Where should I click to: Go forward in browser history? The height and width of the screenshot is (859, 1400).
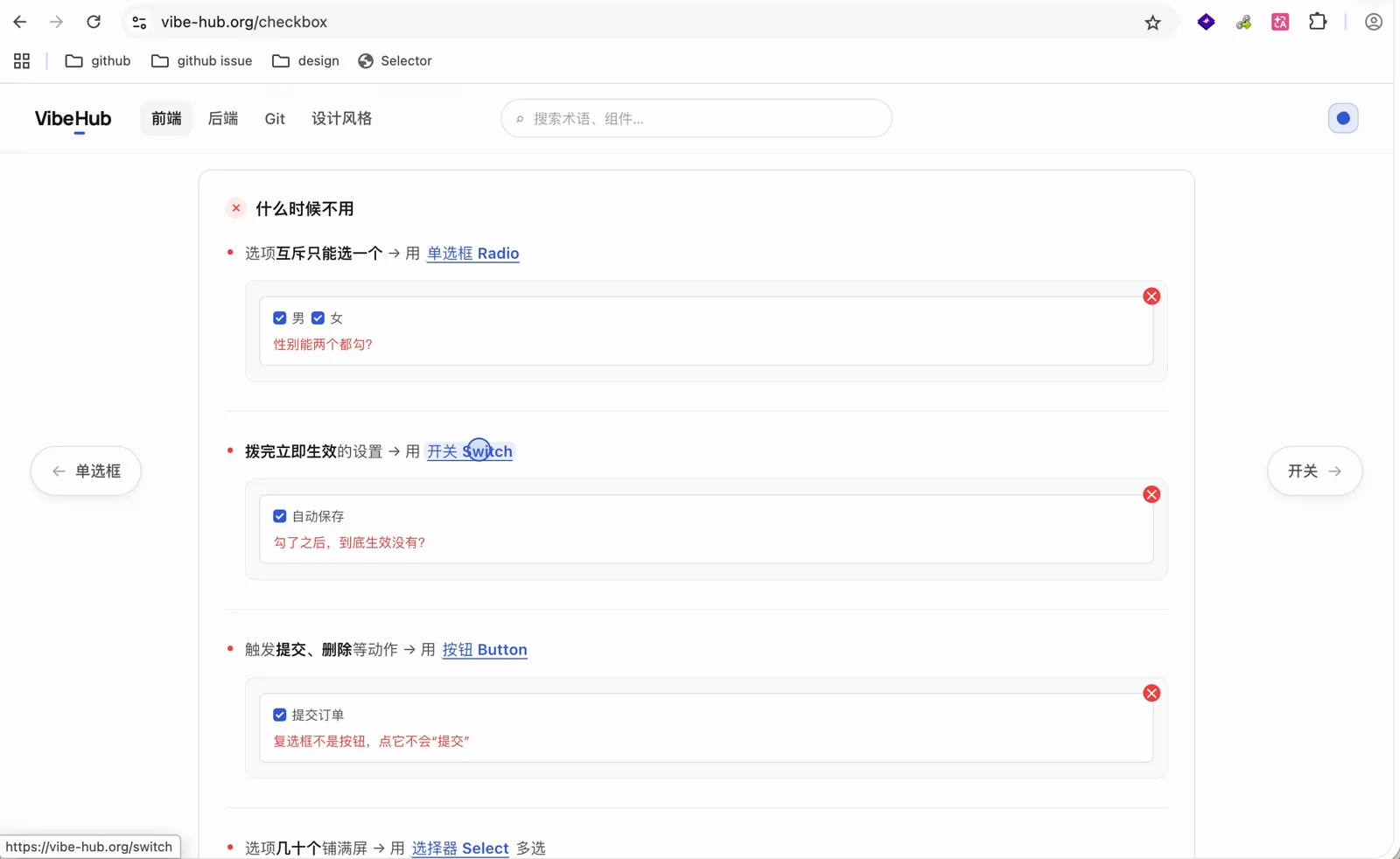click(57, 22)
